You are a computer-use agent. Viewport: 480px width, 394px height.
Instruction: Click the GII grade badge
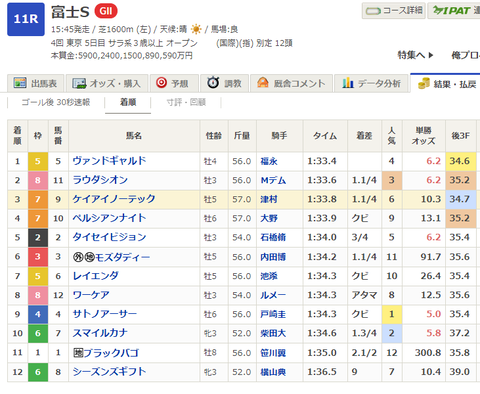[x=106, y=11]
